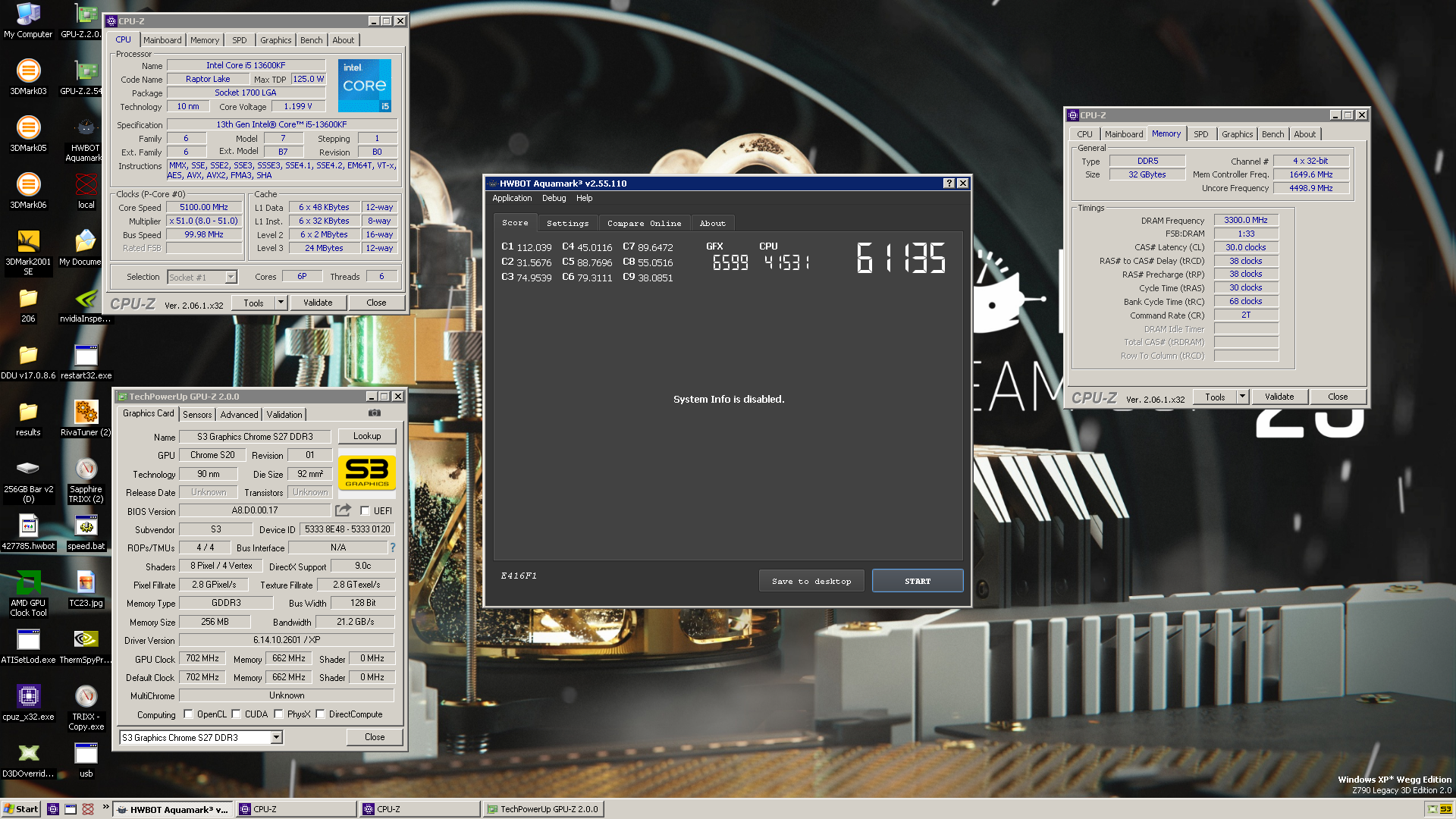Open the Sapphire TRIXX (2) shortcut

pyautogui.click(x=86, y=479)
